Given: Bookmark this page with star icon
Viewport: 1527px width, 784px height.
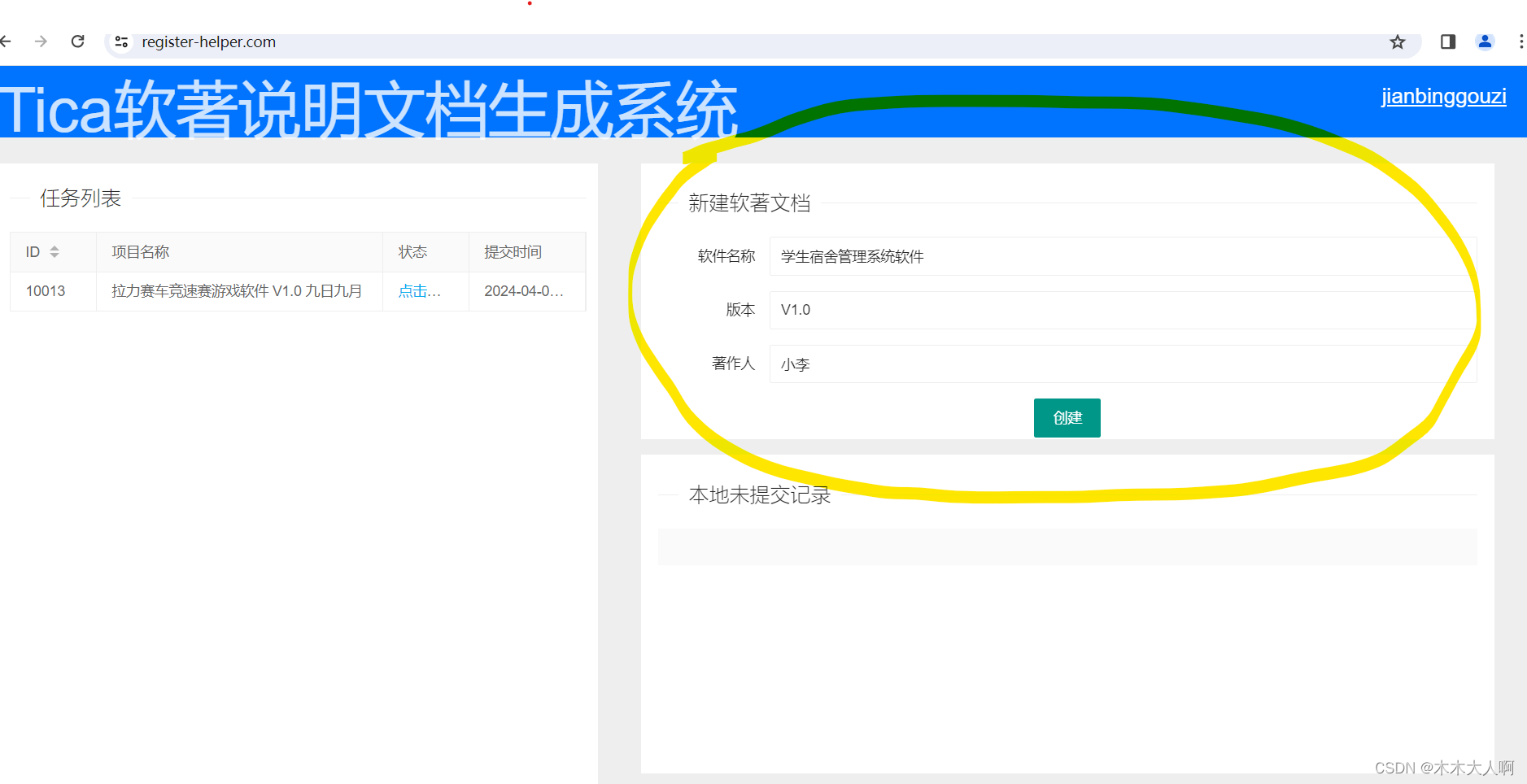Looking at the screenshot, I should click(1398, 41).
